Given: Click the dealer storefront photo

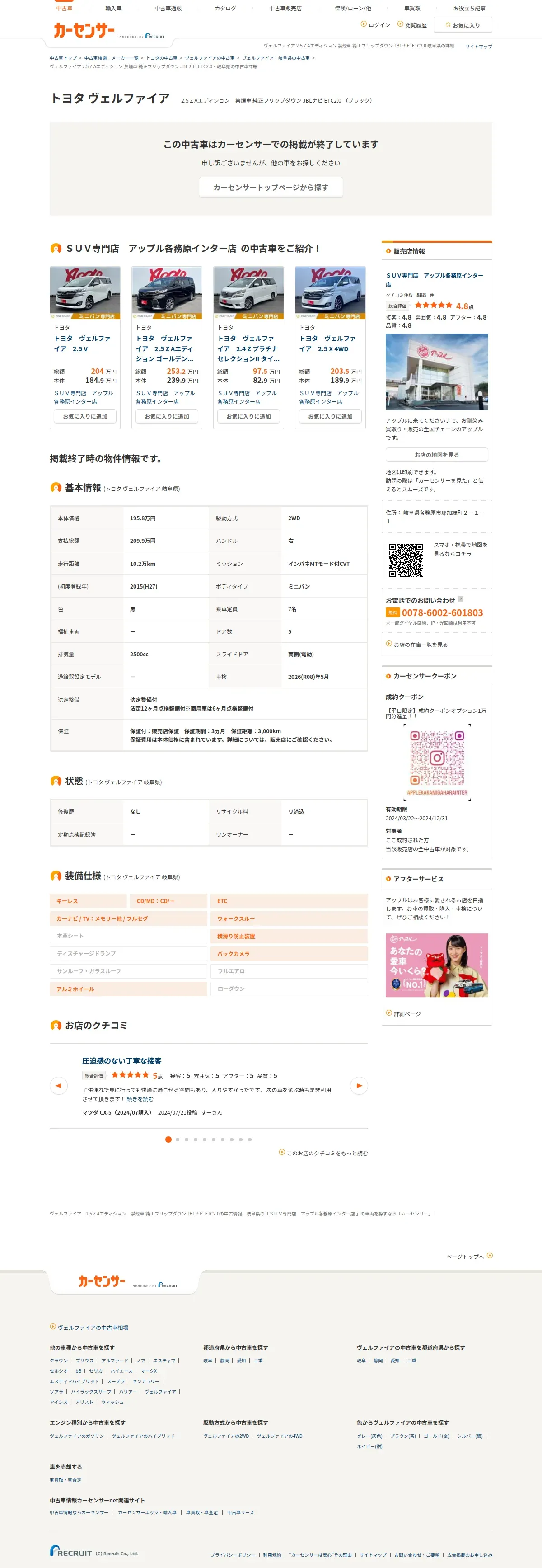Looking at the screenshot, I should click(437, 372).
